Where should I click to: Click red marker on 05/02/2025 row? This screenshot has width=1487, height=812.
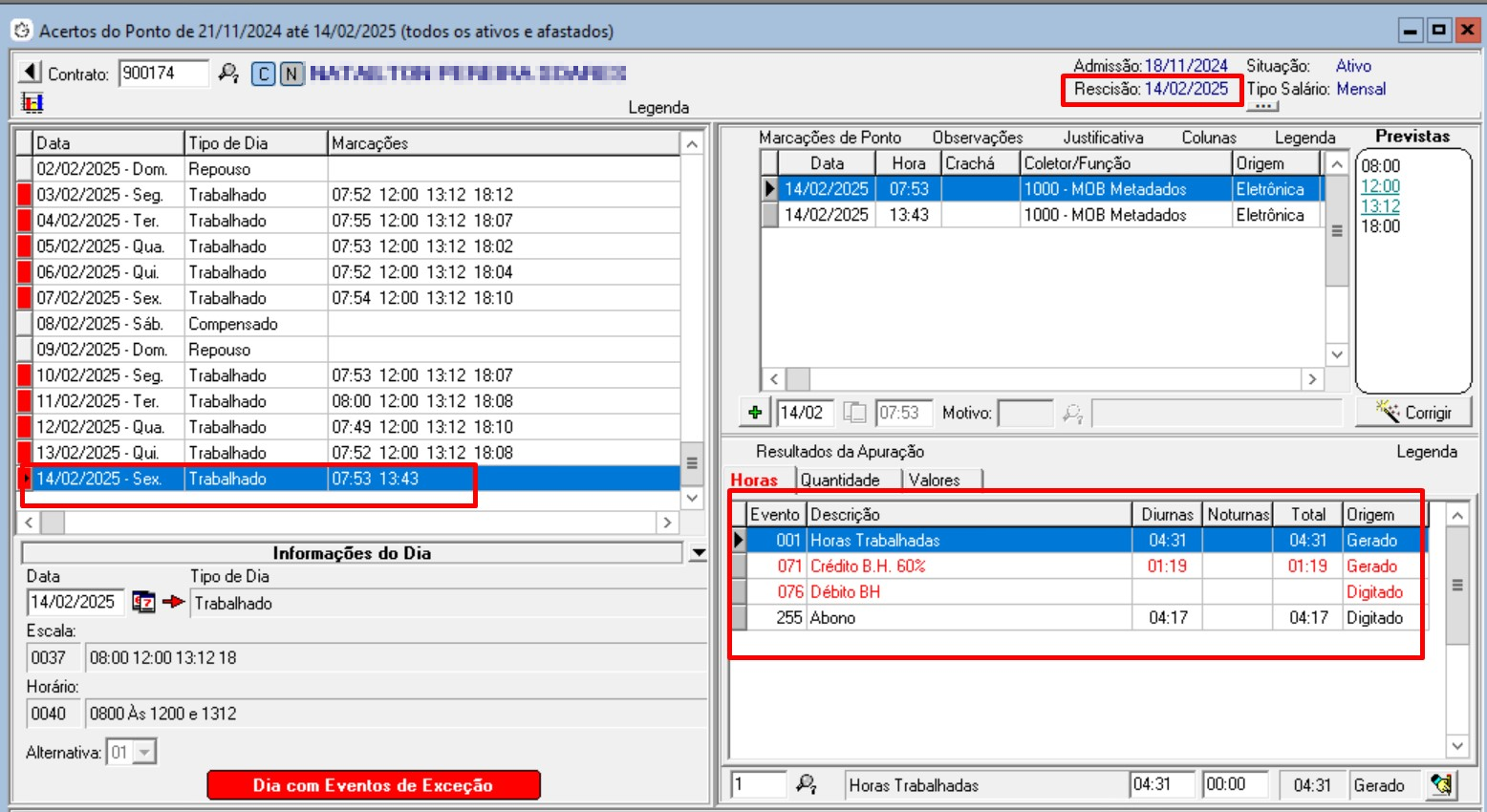tap(25, 246)
